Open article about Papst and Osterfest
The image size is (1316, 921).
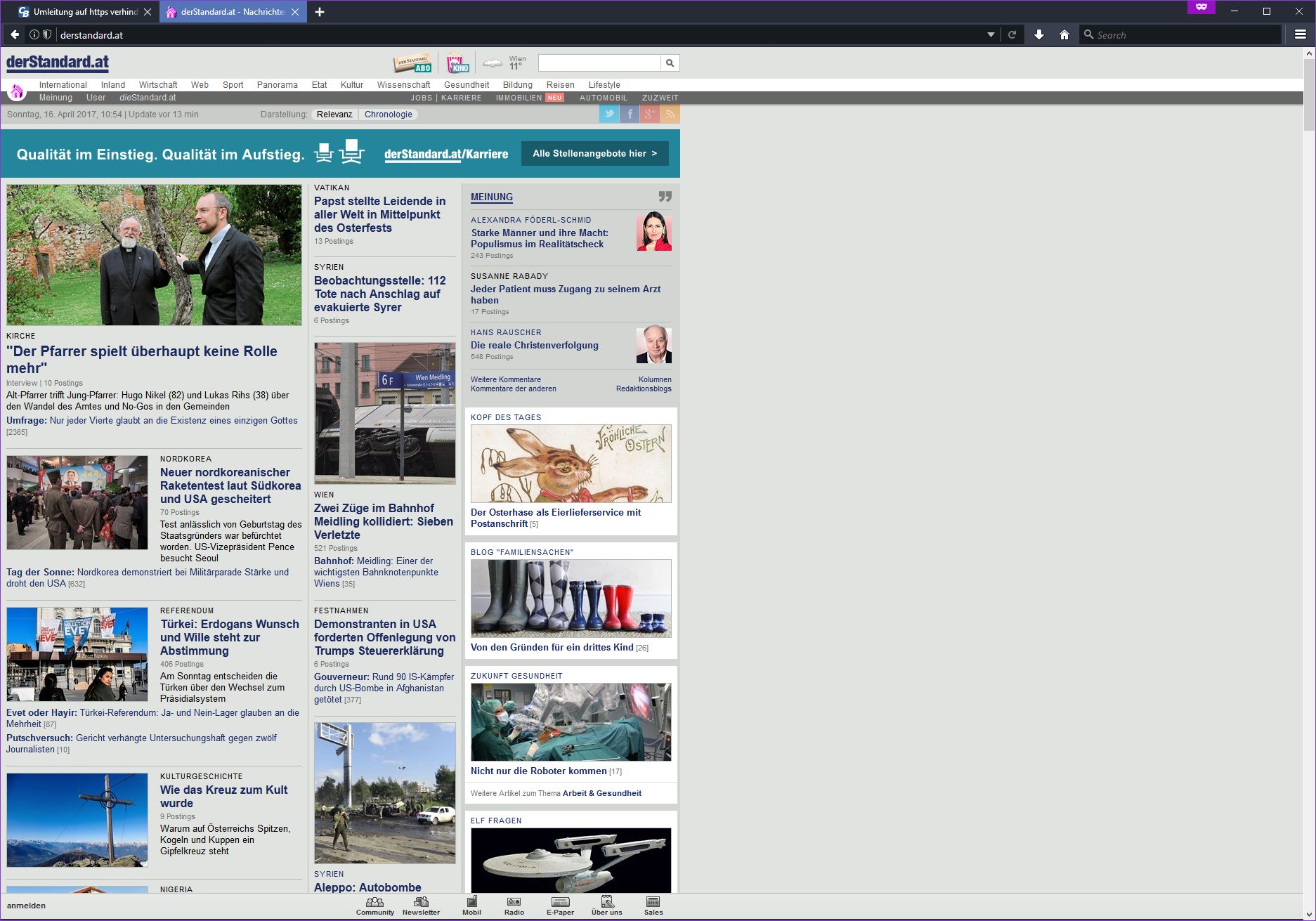click(380, 214)
